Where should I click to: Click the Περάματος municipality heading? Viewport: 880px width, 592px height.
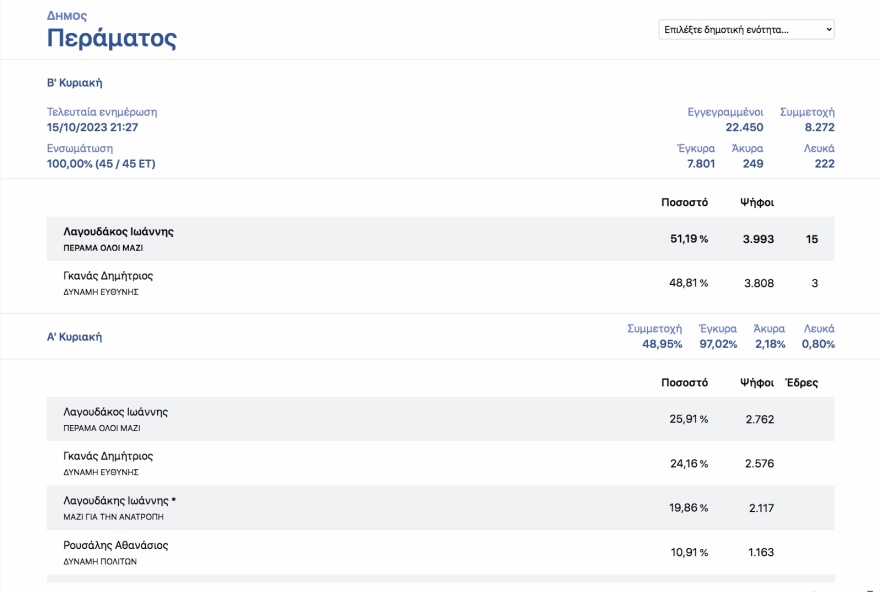pyautogui.click(x=112, y=39)
